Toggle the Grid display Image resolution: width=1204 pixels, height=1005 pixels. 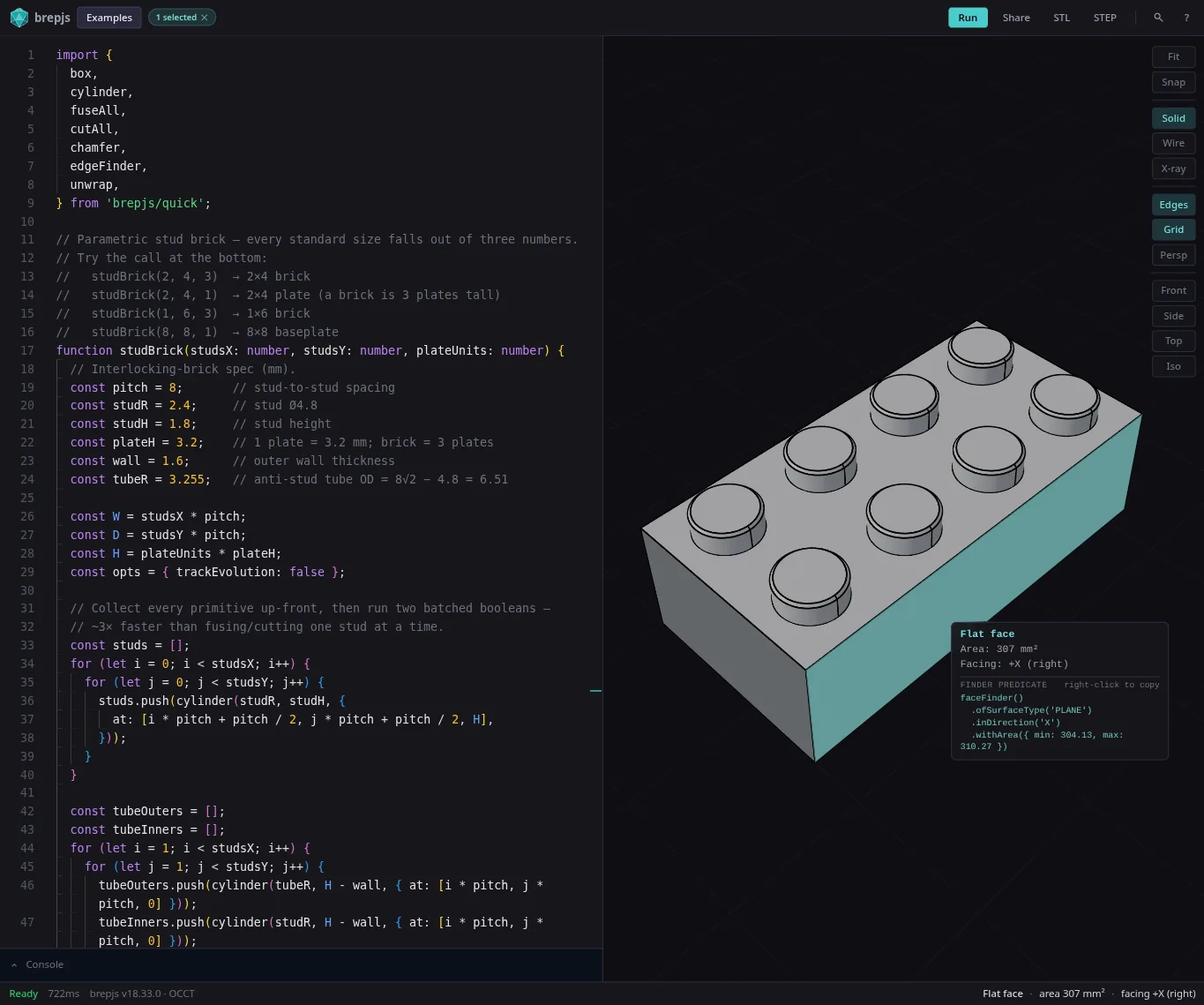[1173, 229]
